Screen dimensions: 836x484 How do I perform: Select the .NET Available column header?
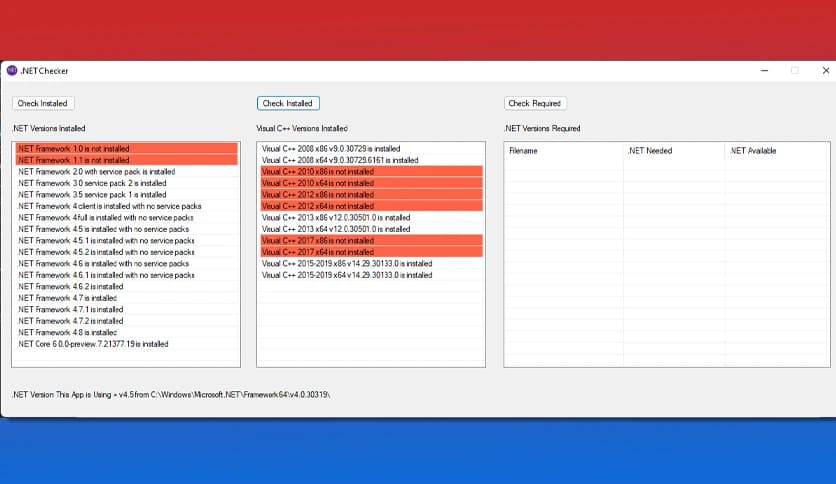776,151
